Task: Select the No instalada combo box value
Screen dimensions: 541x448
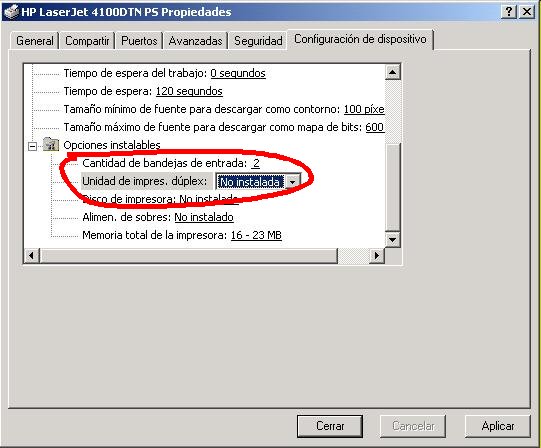Action: 250,182
